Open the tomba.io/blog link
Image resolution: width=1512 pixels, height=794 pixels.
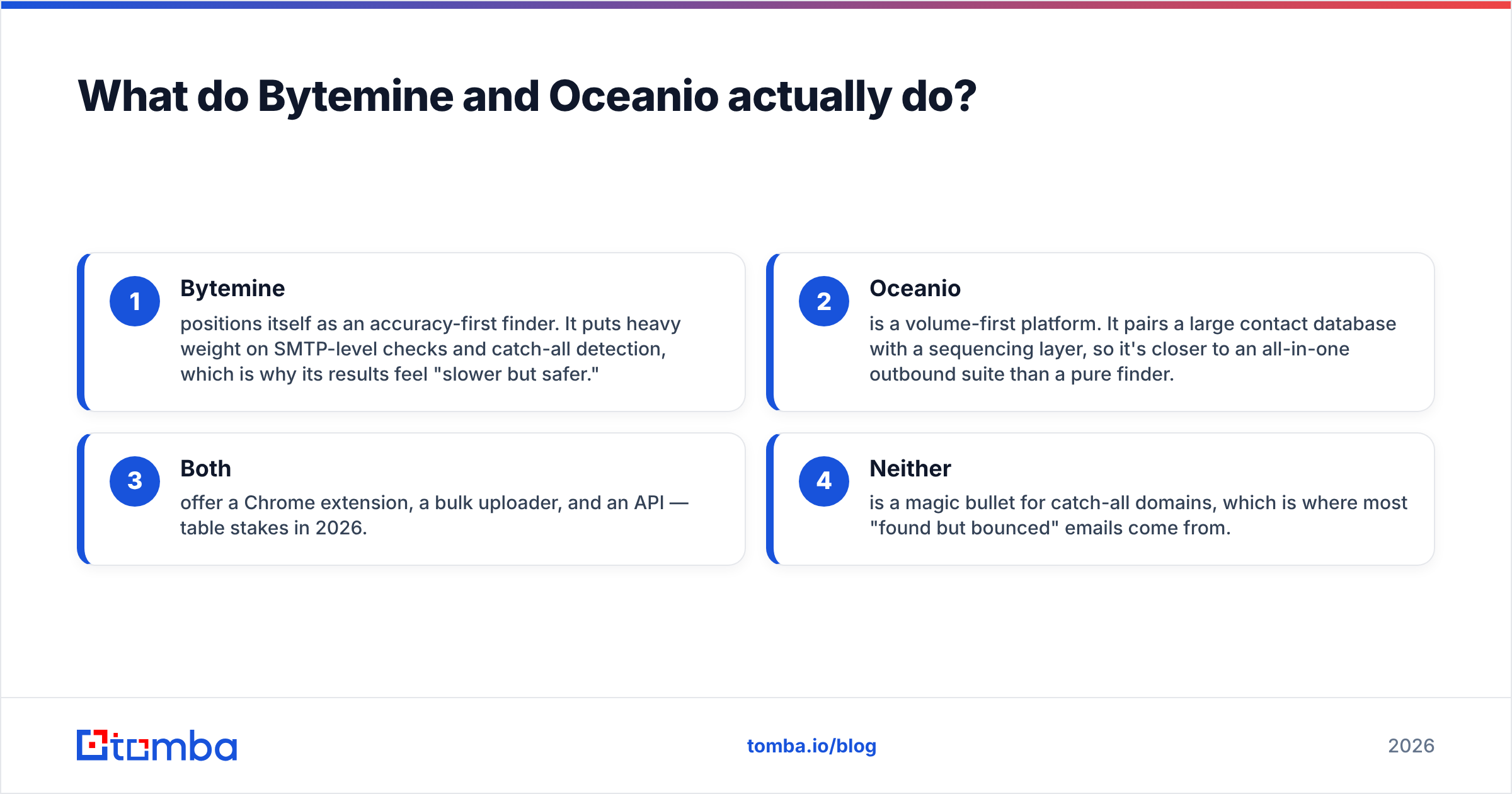coord(811,746)
